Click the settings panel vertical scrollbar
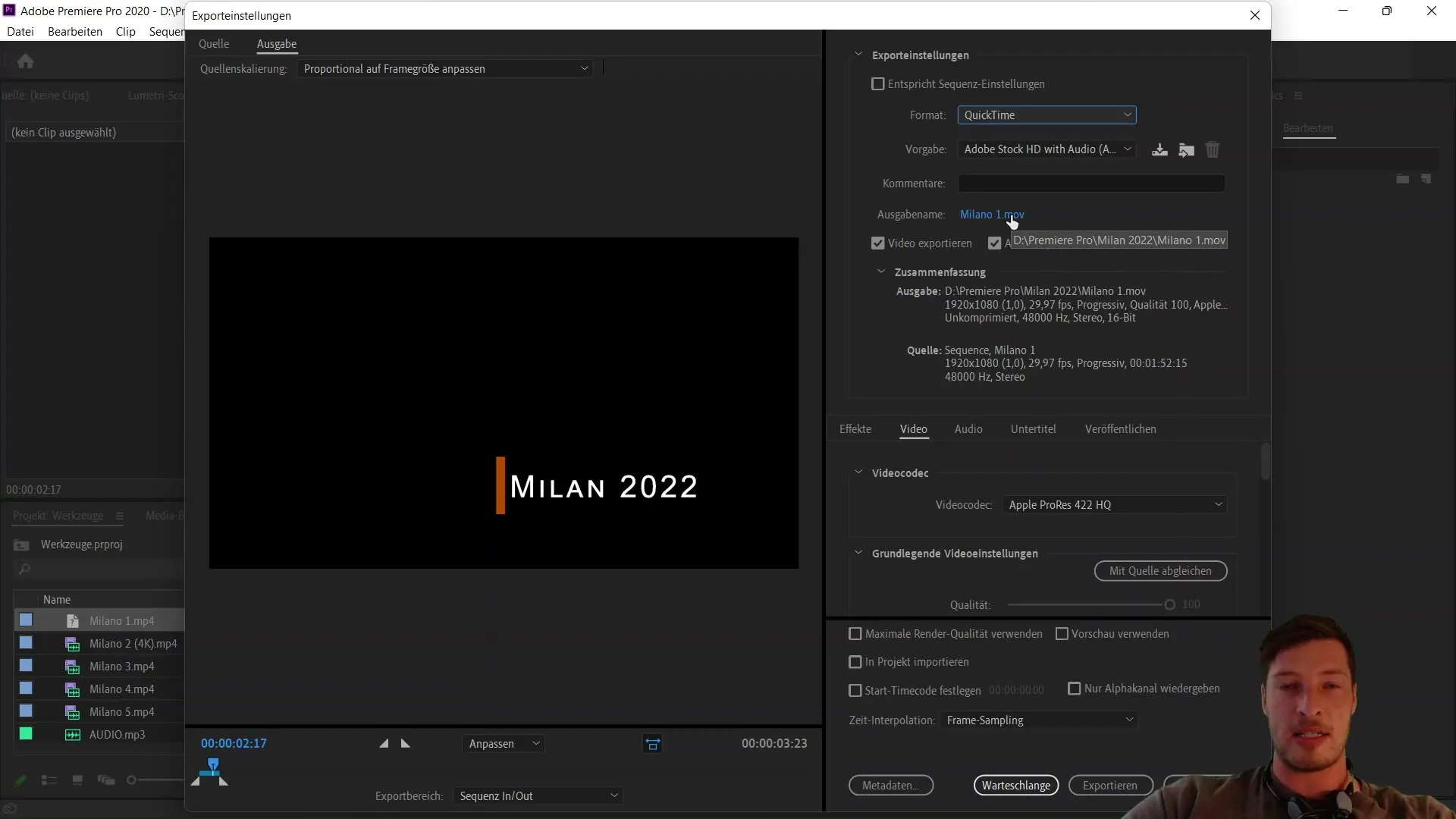The width and height of the screenshot is (1456, 819). (x=1265, y=461)
